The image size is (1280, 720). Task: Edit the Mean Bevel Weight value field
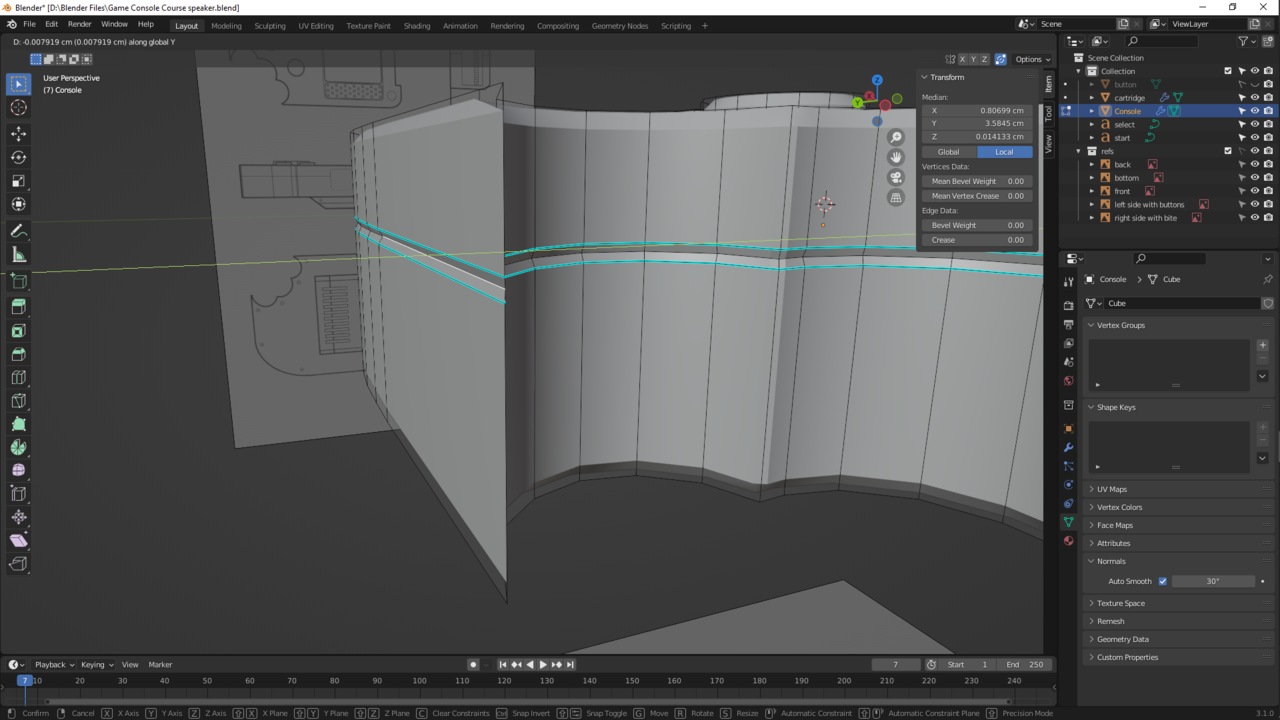click(976, 181)
